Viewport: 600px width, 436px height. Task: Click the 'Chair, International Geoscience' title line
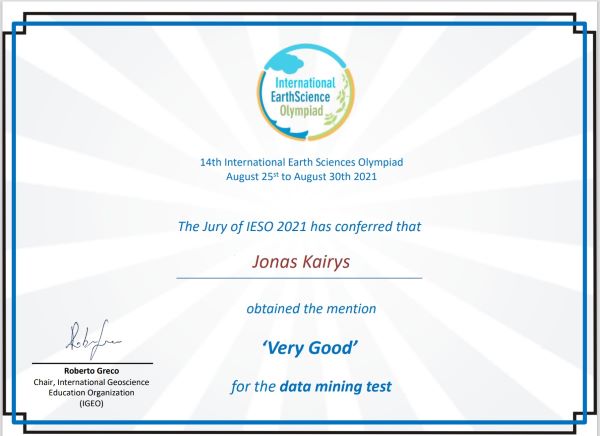92,382
